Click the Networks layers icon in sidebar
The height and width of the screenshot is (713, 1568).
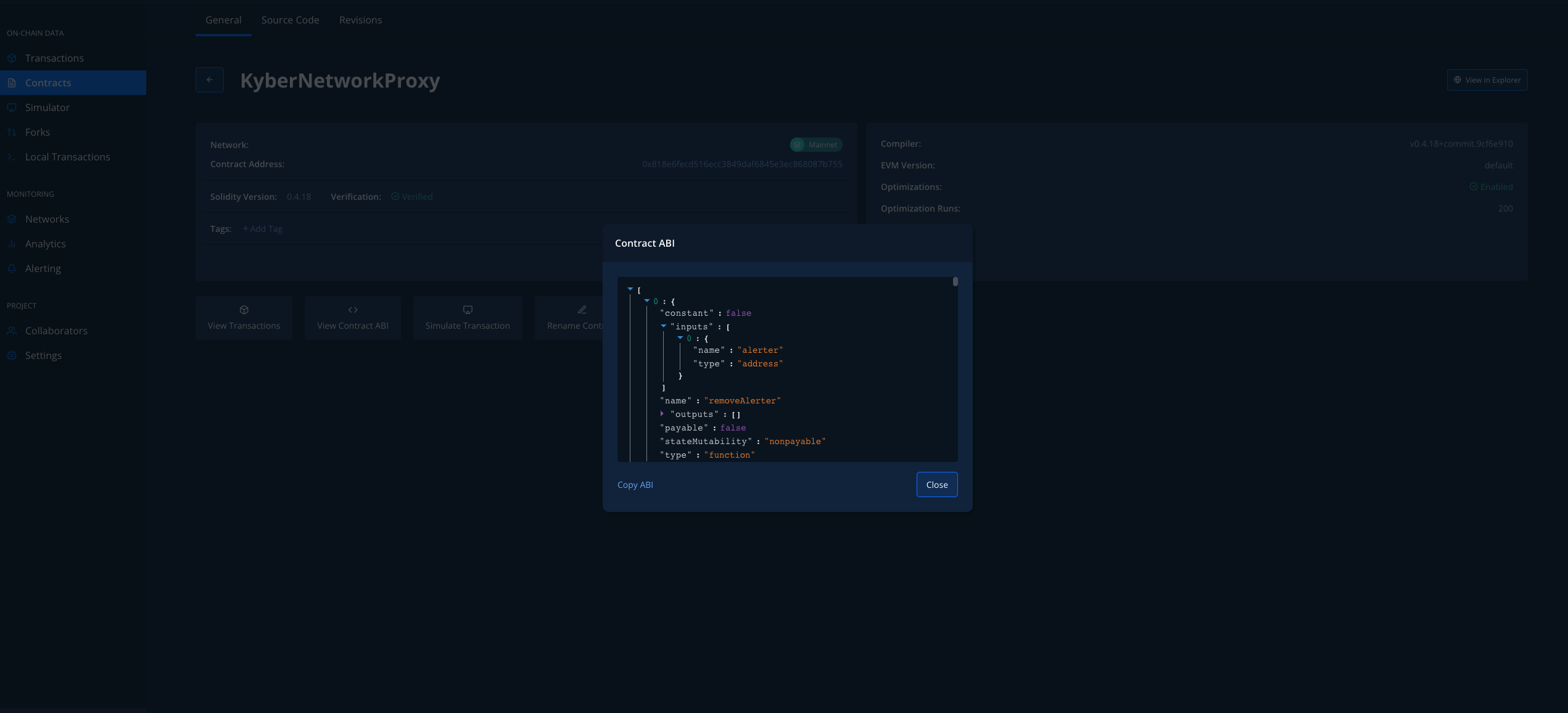coord(12,219)
